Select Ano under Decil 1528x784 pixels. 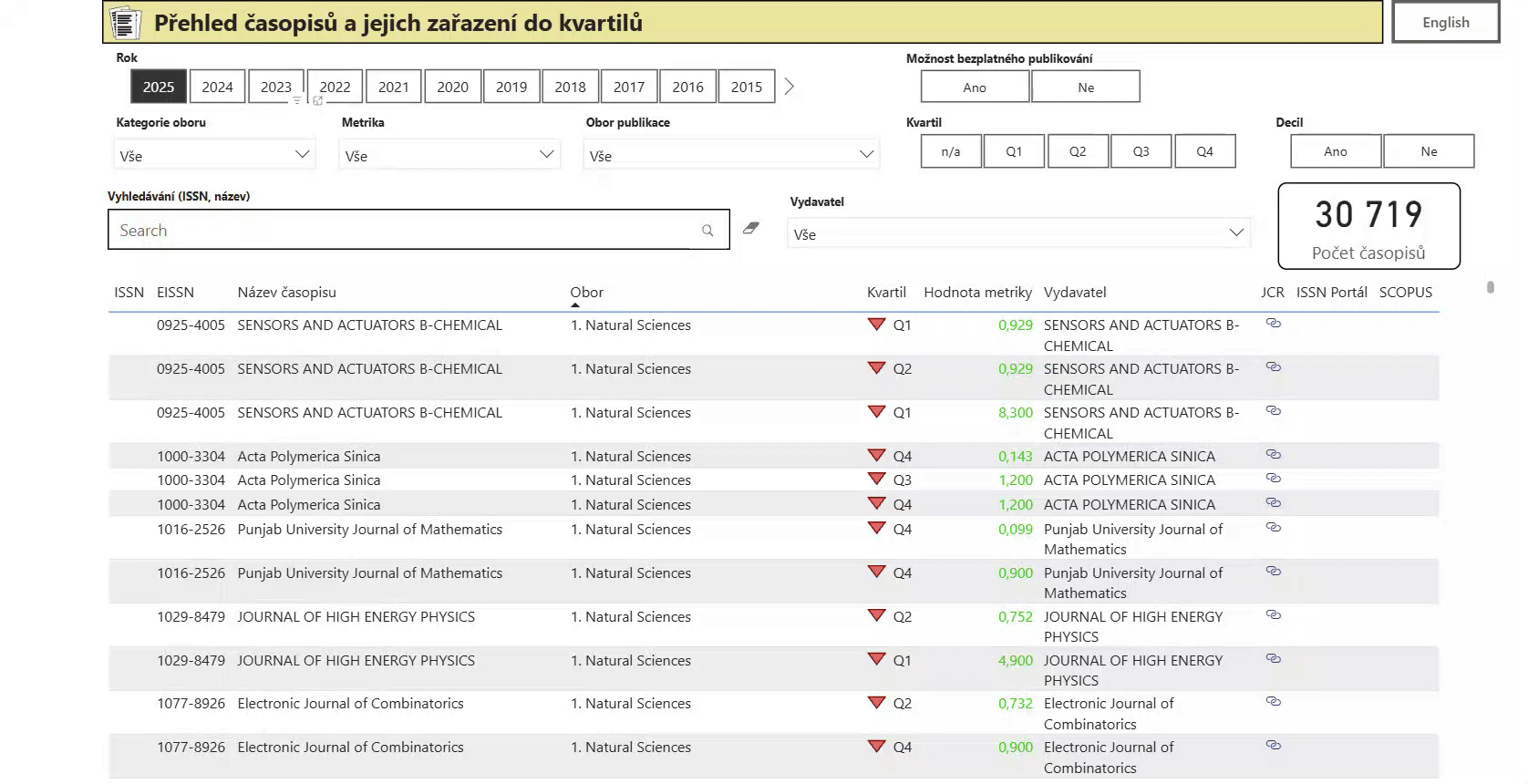(1336, 151)
